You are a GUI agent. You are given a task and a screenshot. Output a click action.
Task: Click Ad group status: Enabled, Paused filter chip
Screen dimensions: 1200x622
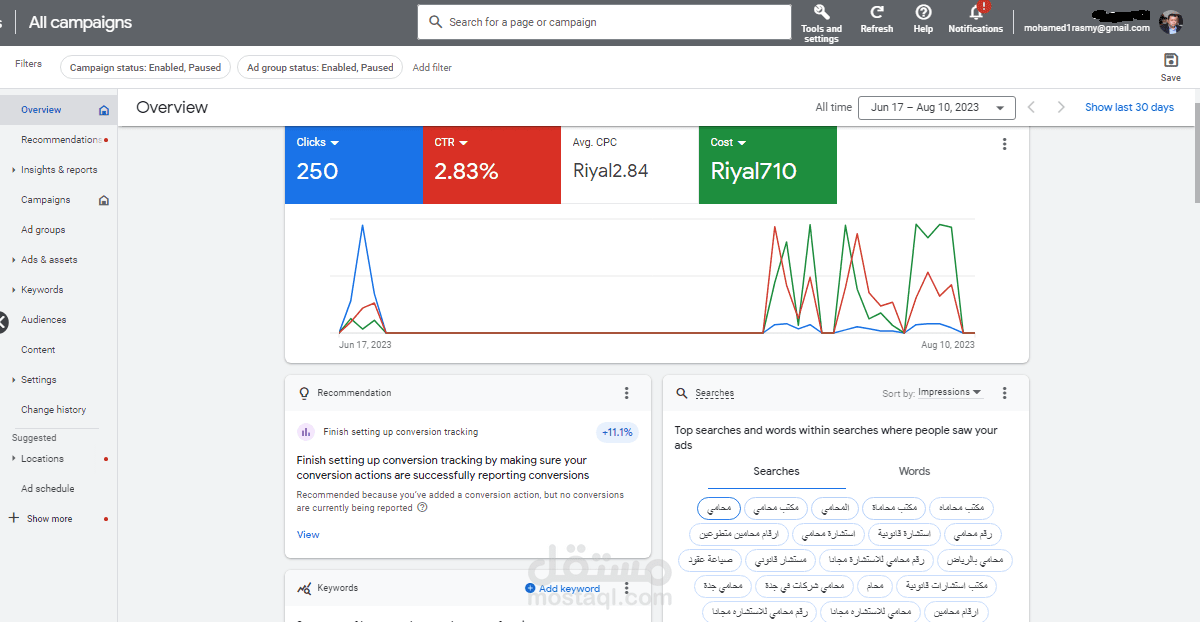point(321,68)
